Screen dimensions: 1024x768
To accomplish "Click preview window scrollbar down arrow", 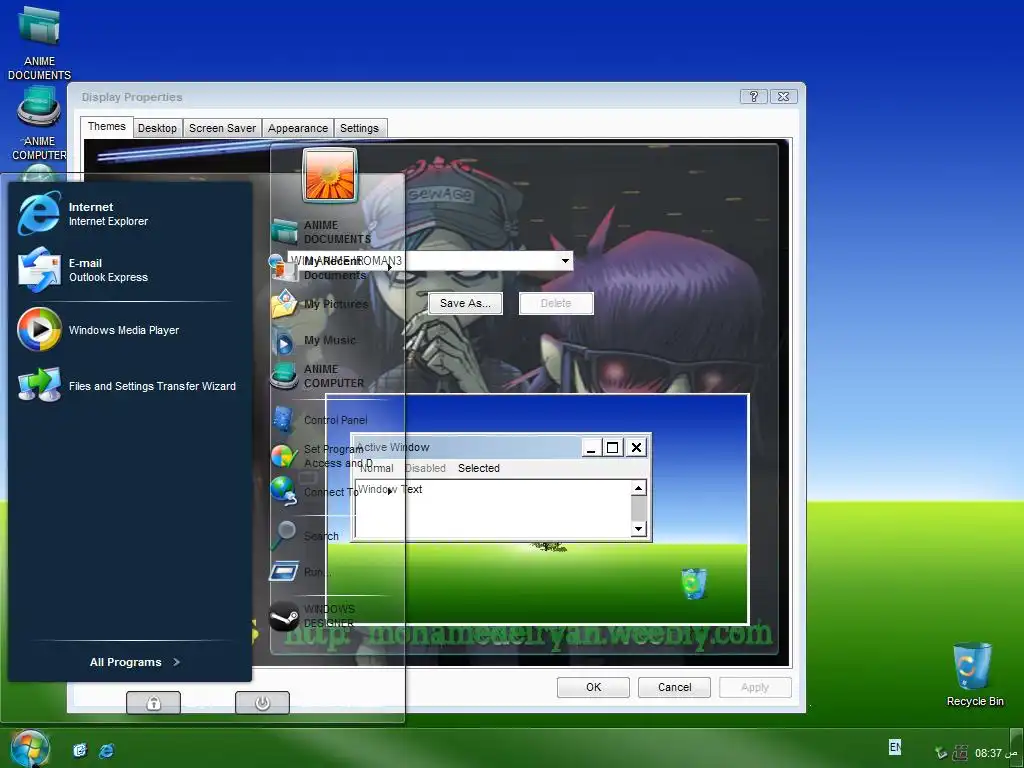I will [638, 529].
